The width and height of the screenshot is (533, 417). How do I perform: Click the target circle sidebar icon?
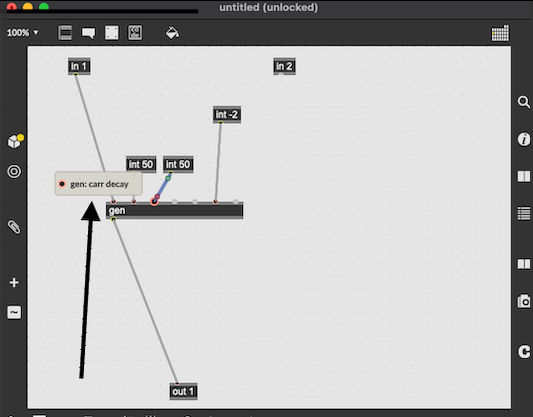click(x=14, y=172)
